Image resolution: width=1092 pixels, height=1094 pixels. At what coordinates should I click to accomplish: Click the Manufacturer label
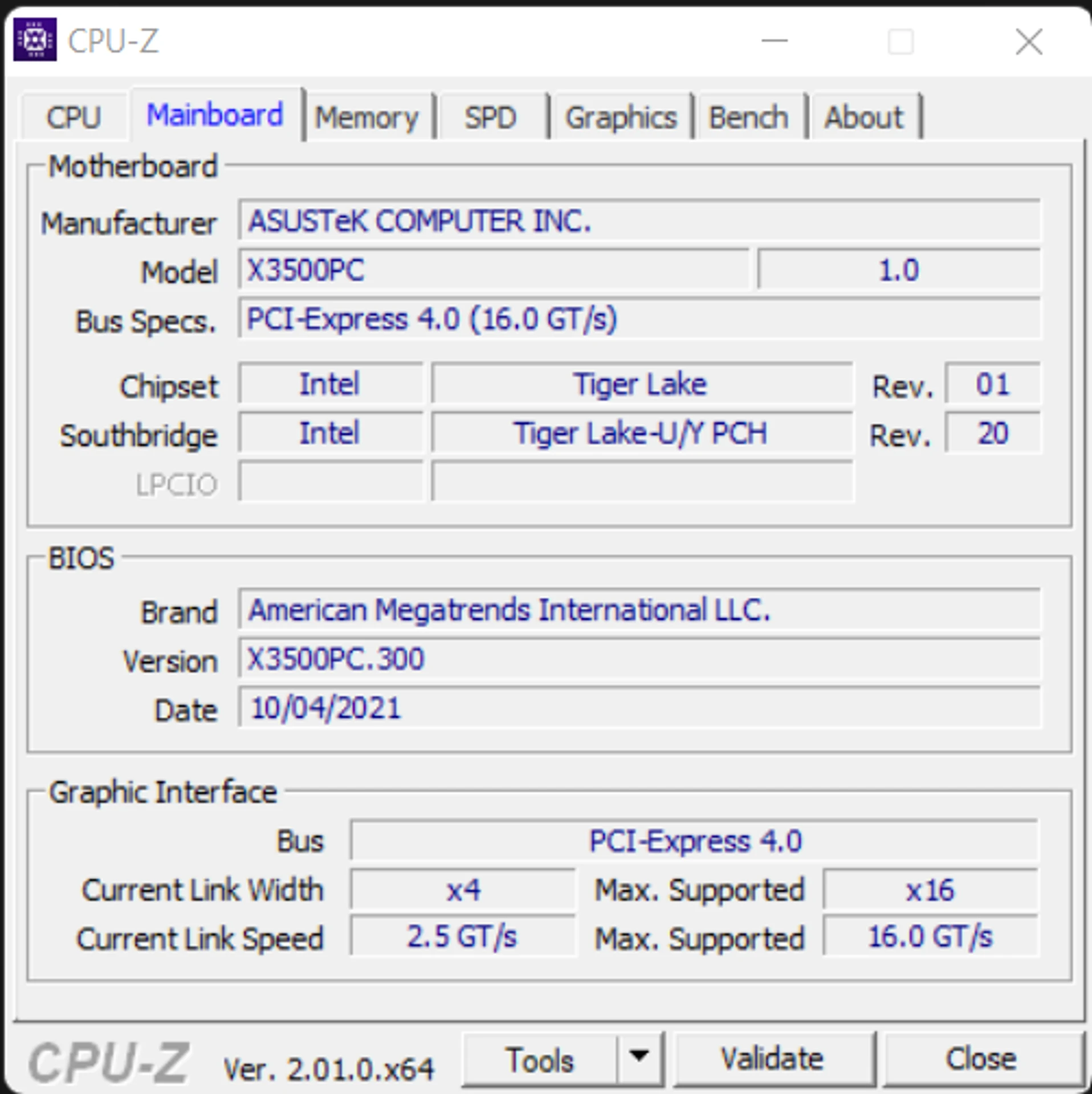[x=129, y=223]
